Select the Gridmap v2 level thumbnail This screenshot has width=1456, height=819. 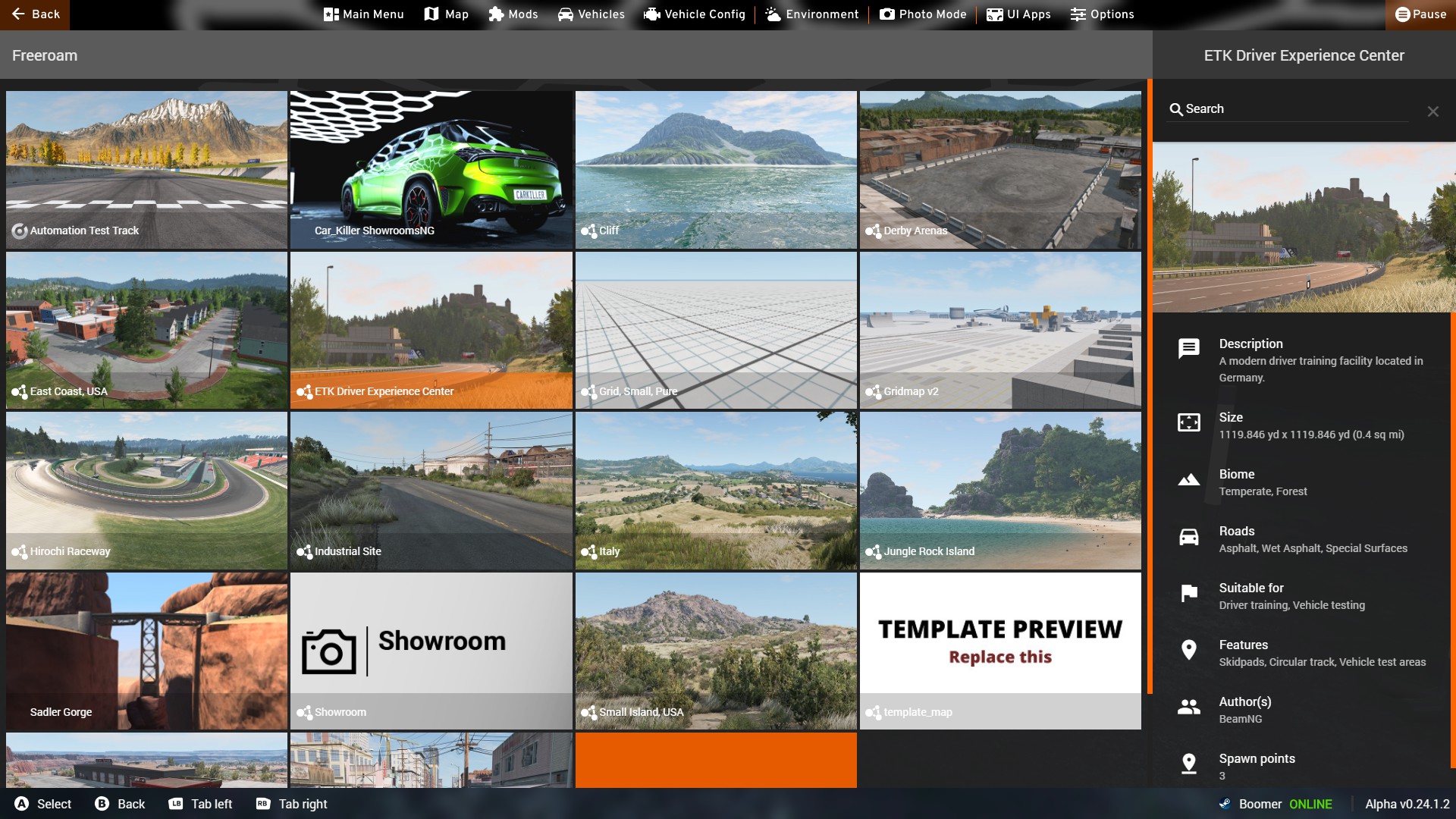[1000, 331]
